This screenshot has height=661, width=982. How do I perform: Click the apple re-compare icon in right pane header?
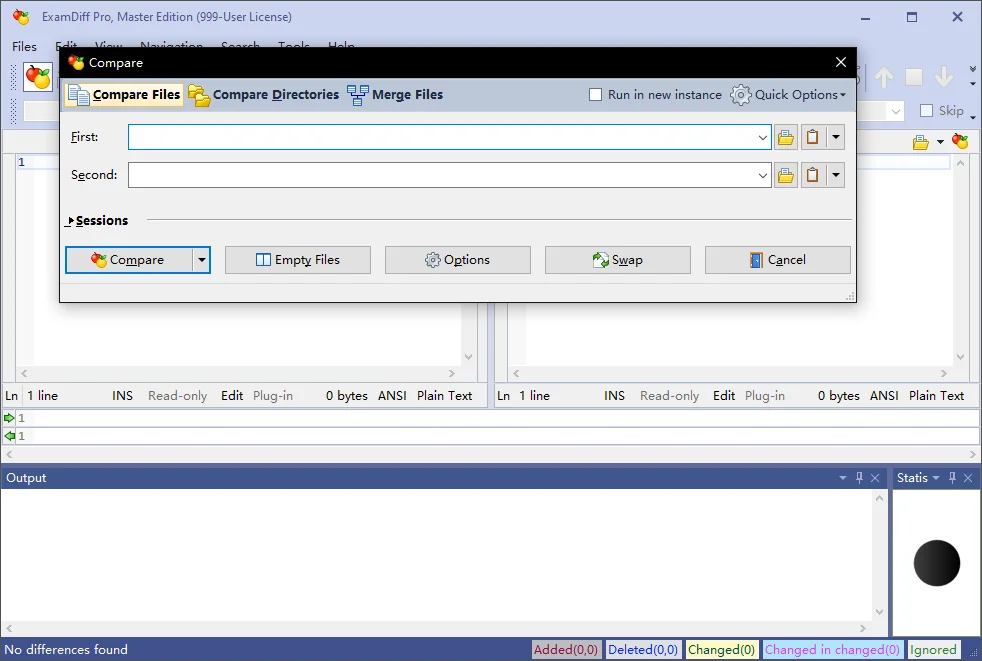coord(959,142)
